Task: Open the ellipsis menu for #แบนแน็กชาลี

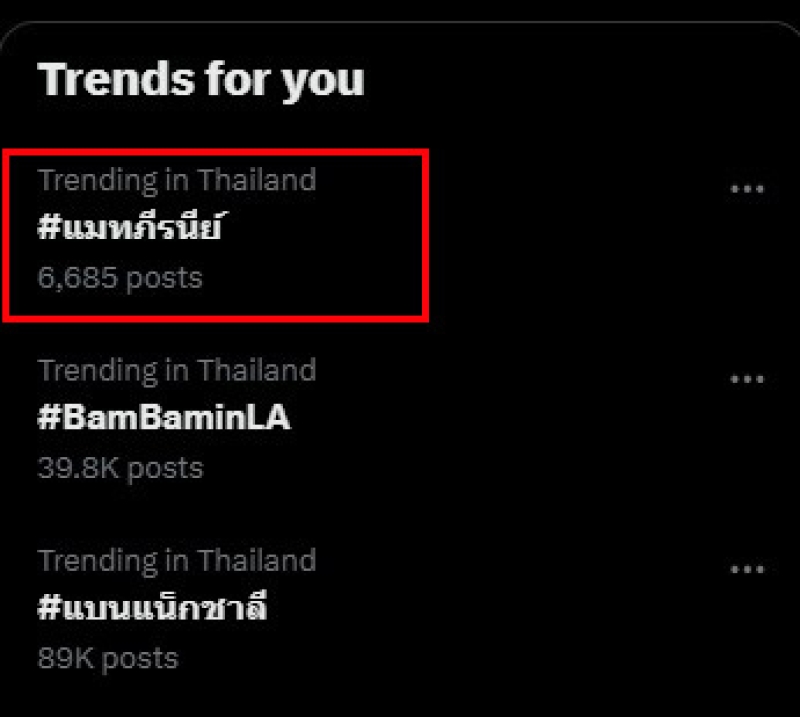Action: pos(747,569)
